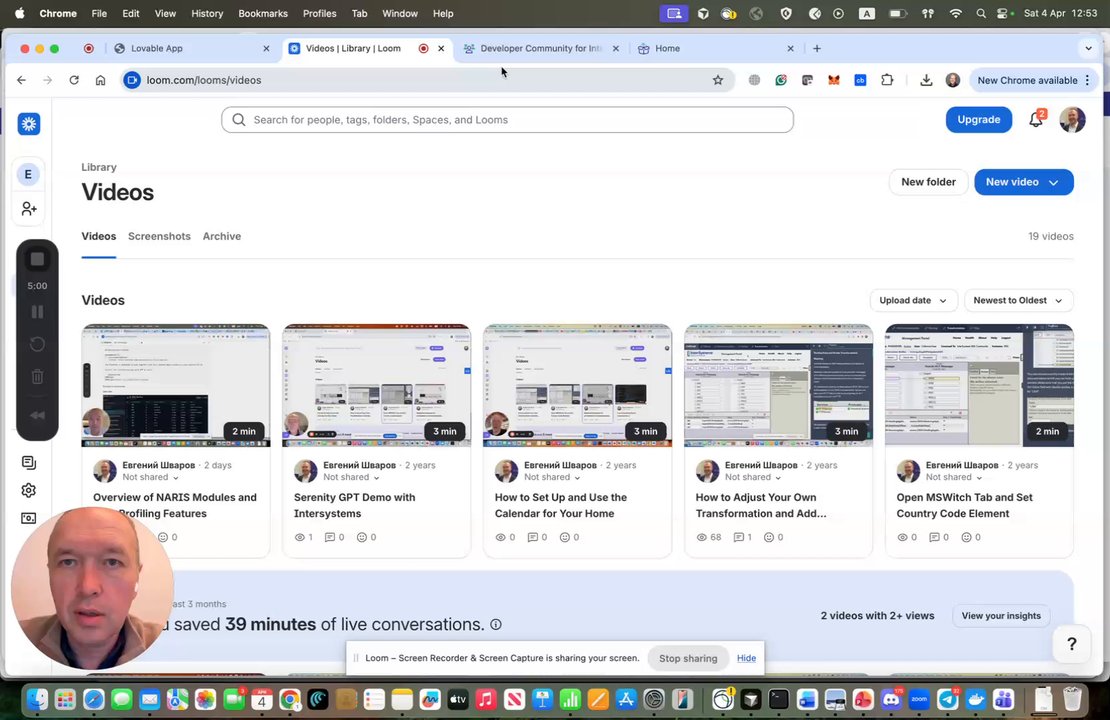Viewport: 1110px width, 720px height.
Task: Open the New video dropdown
Action: (x=1024, y=182)
